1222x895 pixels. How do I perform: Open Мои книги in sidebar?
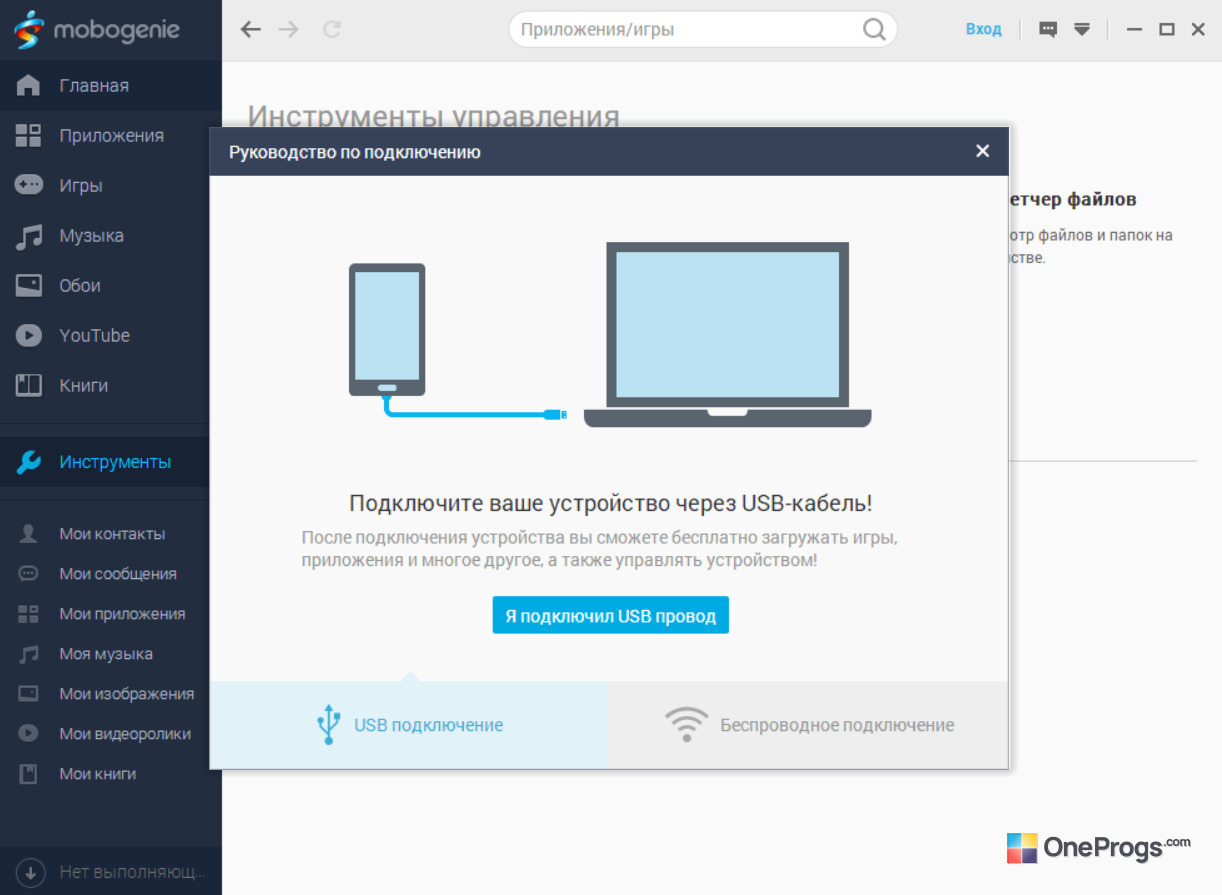(x=110, y=774)
